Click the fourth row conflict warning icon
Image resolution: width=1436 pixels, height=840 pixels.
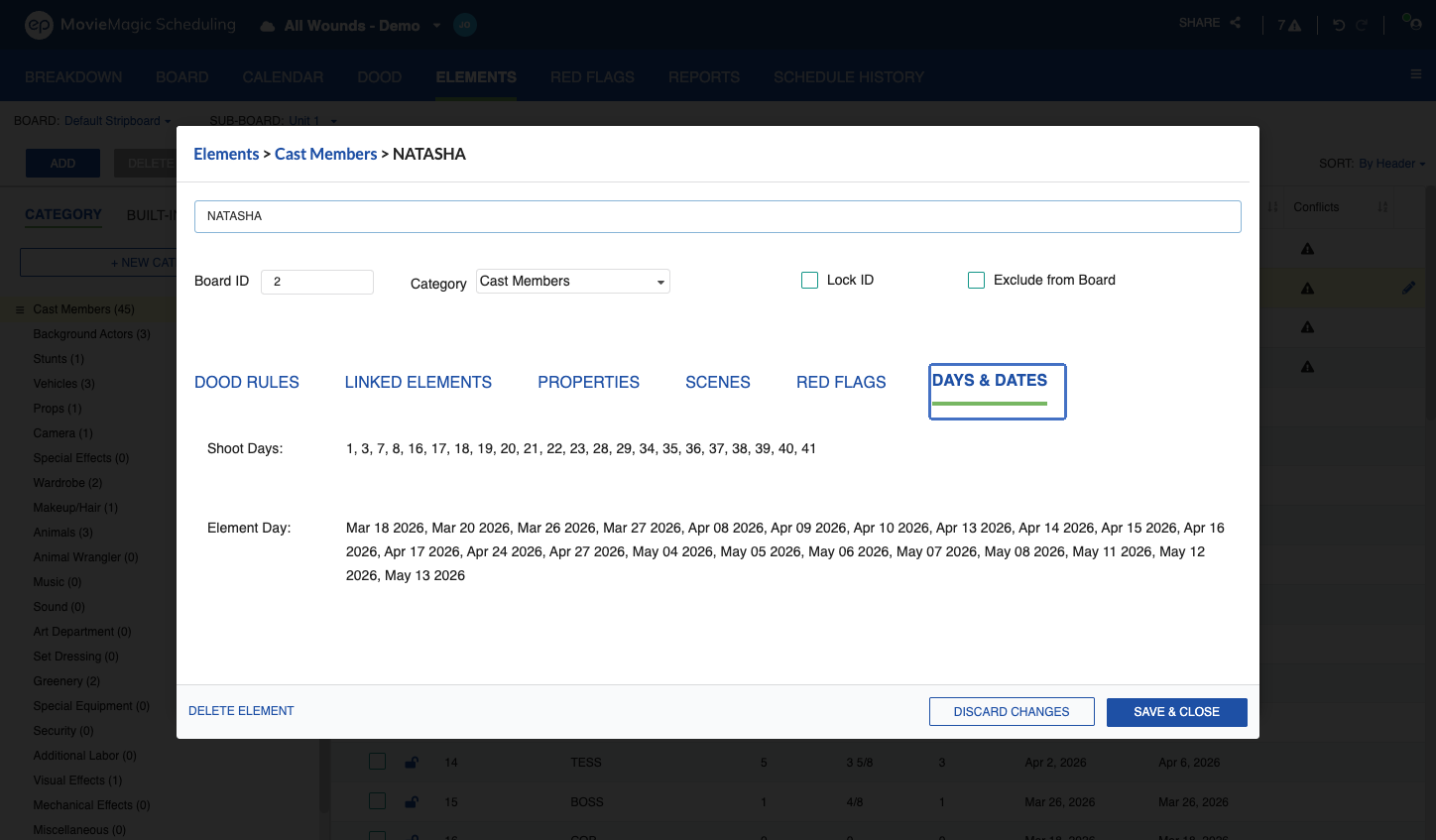pos(1307,367)
